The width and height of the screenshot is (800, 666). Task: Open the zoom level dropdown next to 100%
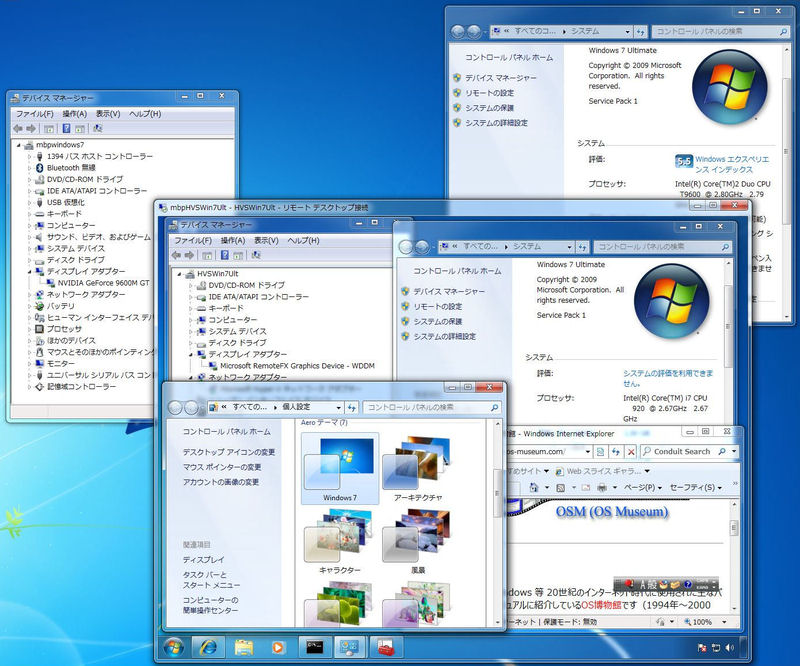[x=724, y=622]
